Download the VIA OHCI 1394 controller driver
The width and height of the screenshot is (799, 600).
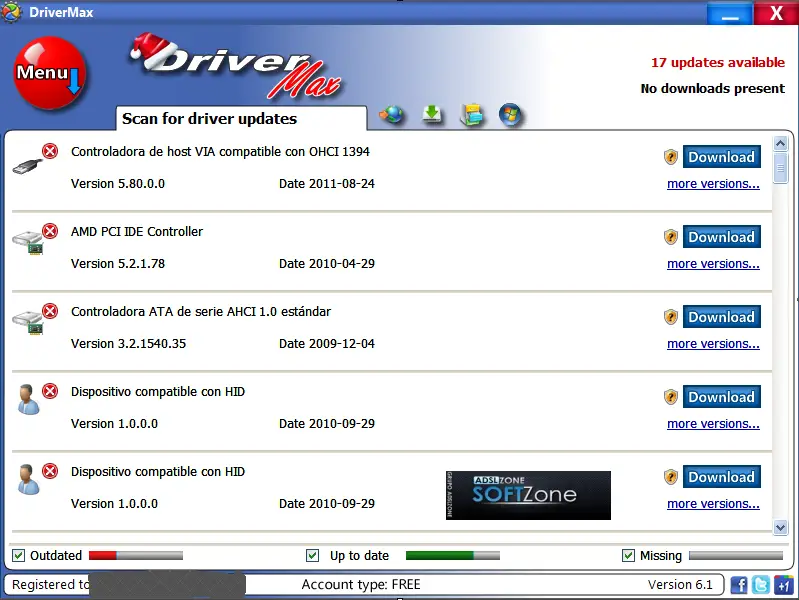click(x=722, y=157)
